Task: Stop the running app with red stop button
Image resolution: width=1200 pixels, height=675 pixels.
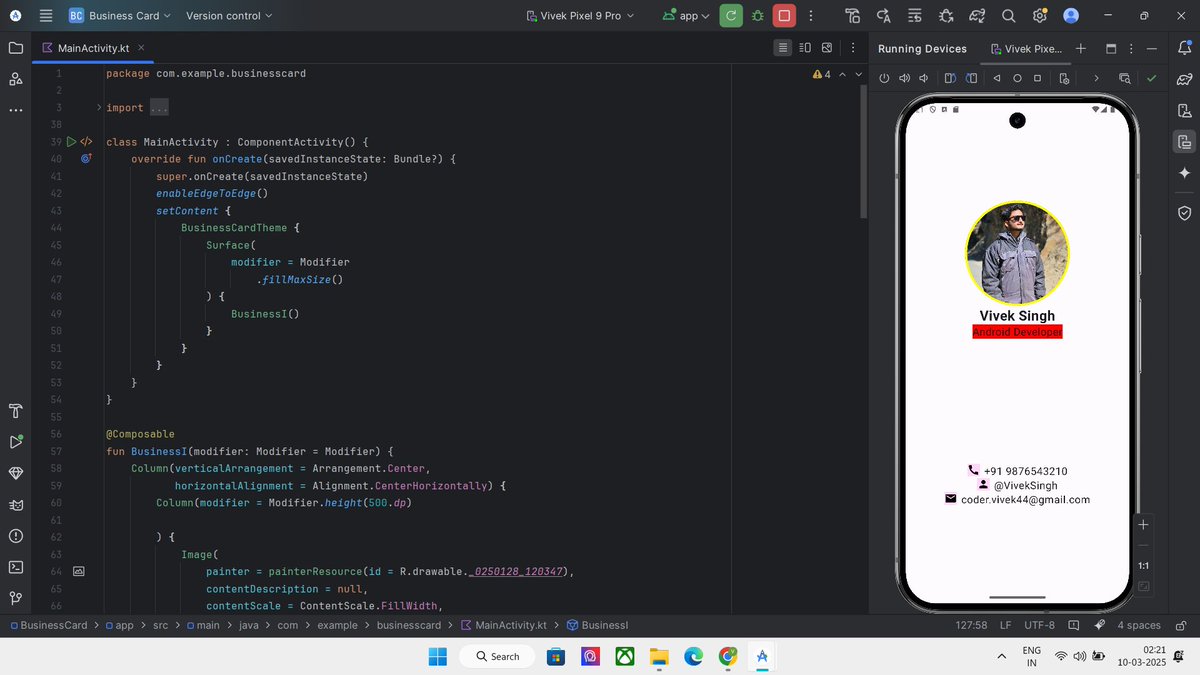Action: click(x=785, y=16)
